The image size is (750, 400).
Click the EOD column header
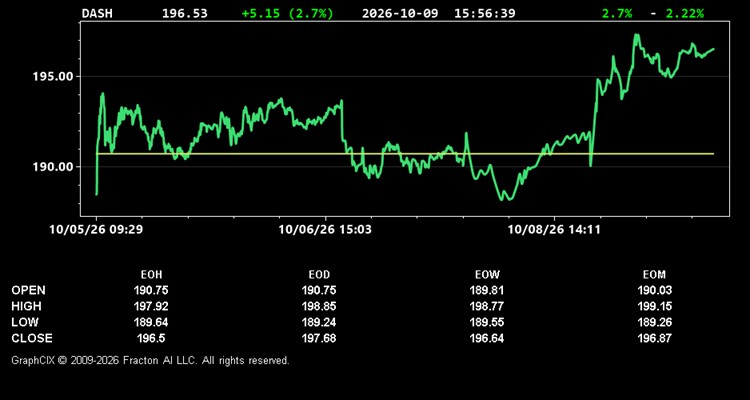pos(319,275)
